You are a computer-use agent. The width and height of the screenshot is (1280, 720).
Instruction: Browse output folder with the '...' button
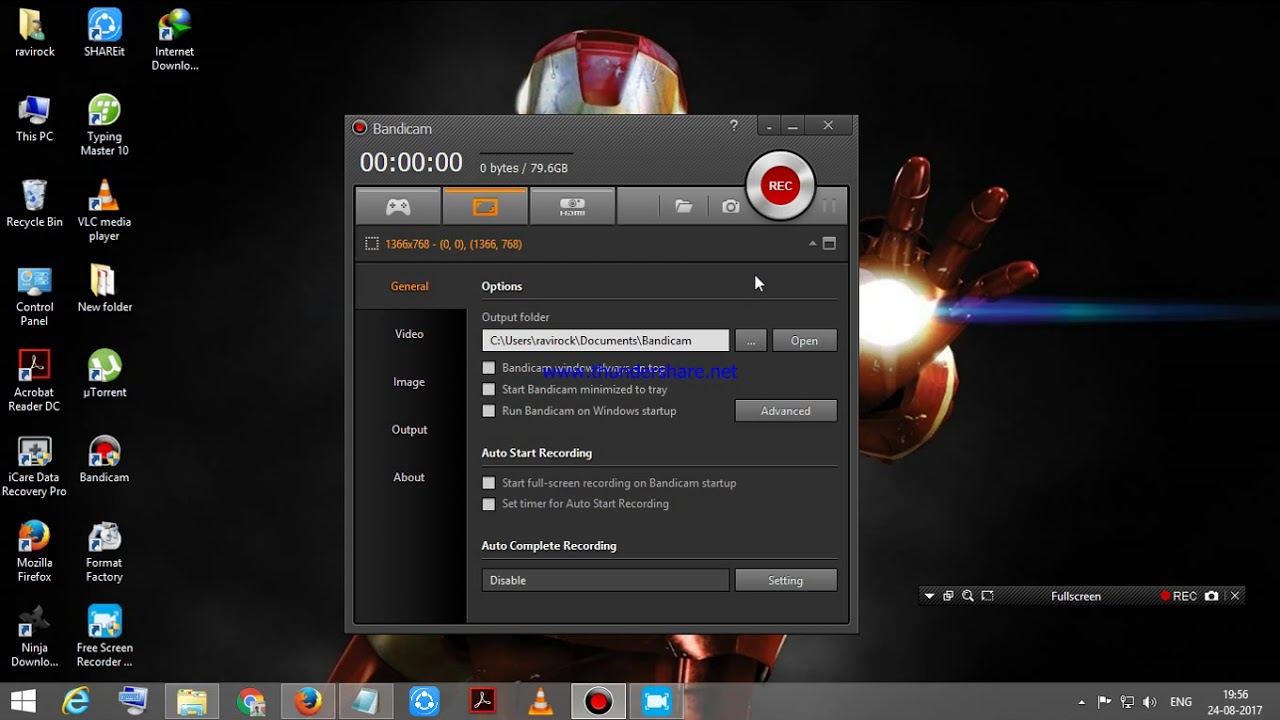point(751,341)
